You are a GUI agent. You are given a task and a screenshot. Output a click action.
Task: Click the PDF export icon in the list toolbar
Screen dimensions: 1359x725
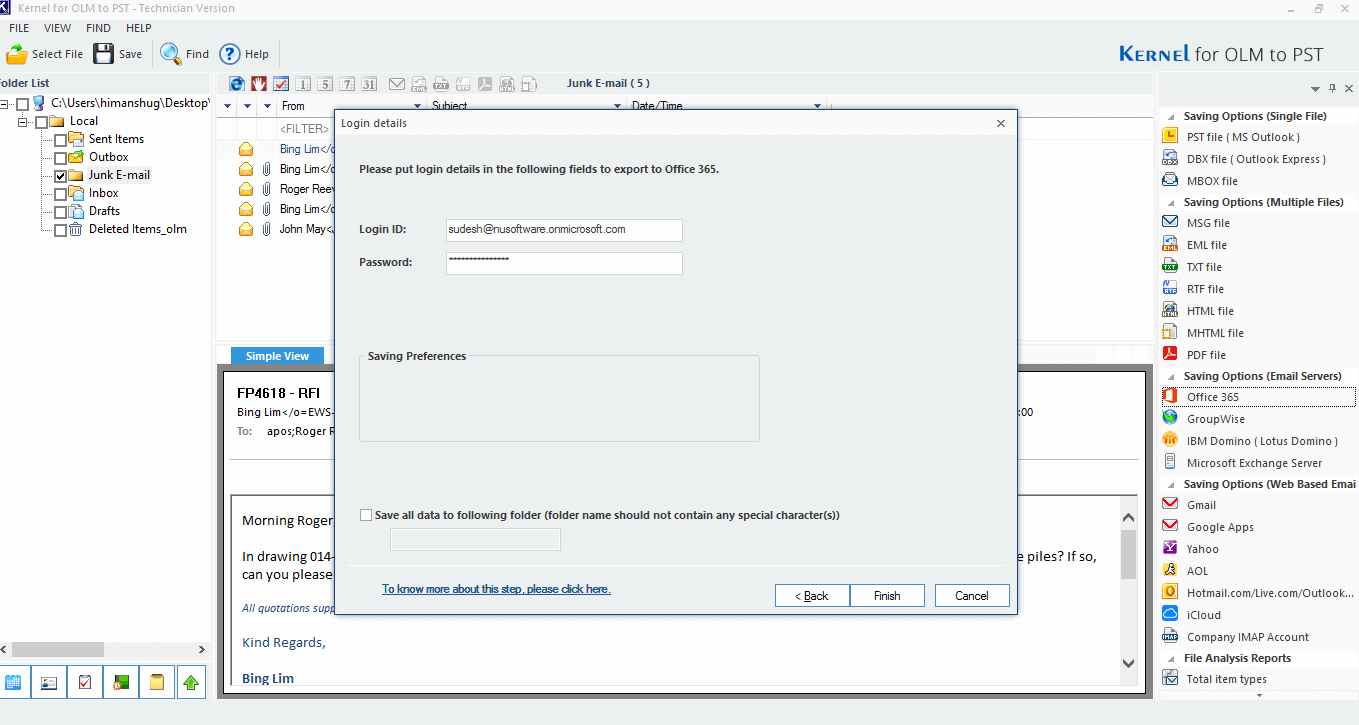[x=485, y=84]
